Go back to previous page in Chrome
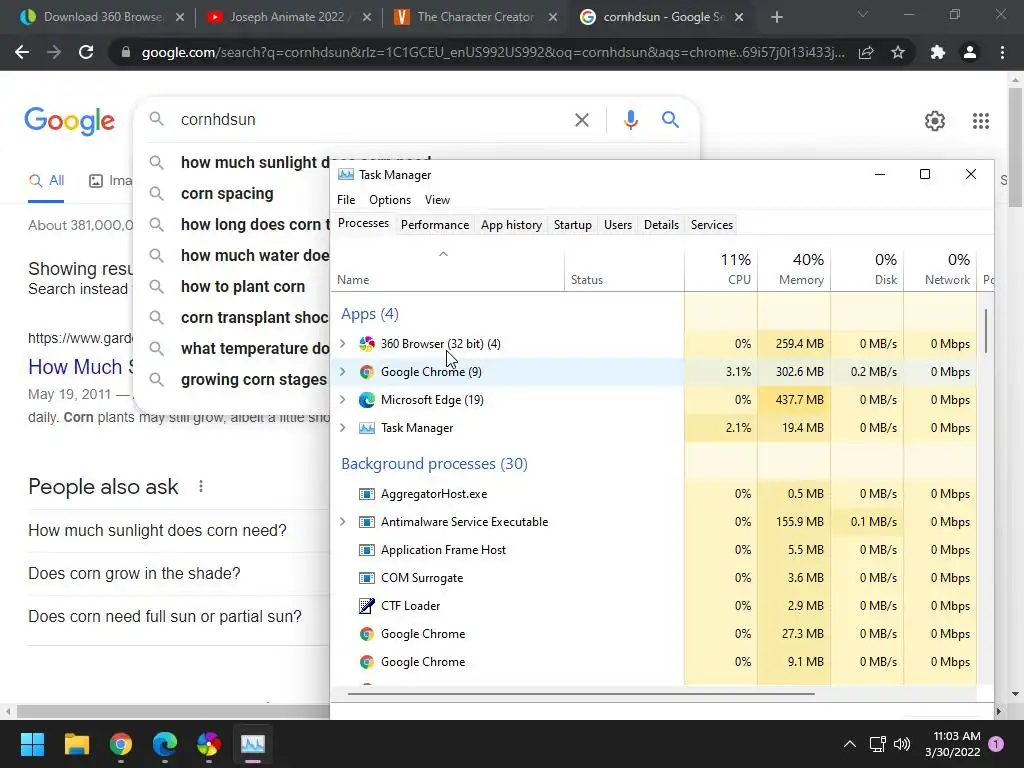Image resolution: width=1024 pixels, height=768 pixels. tap(22, 52)
